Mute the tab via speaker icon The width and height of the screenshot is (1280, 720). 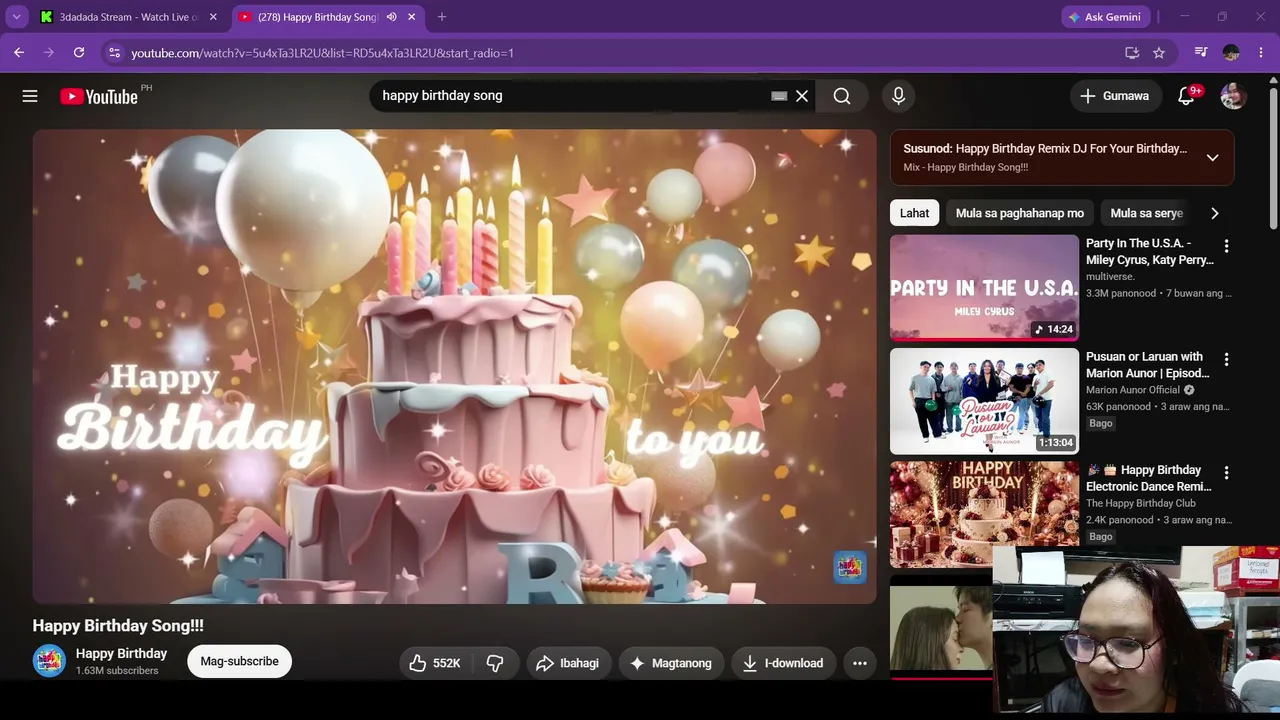point(391,17)
